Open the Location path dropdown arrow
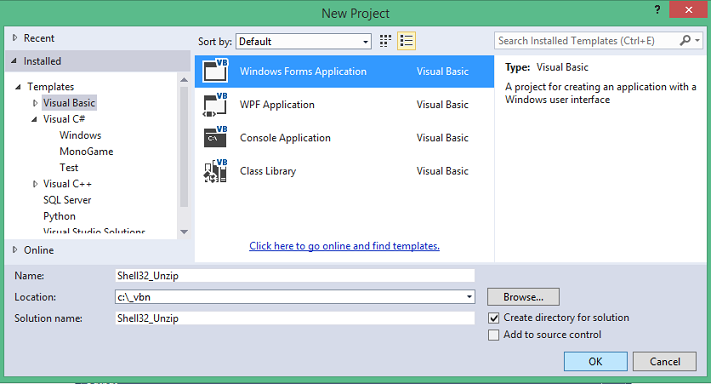 tap(469, 297)
